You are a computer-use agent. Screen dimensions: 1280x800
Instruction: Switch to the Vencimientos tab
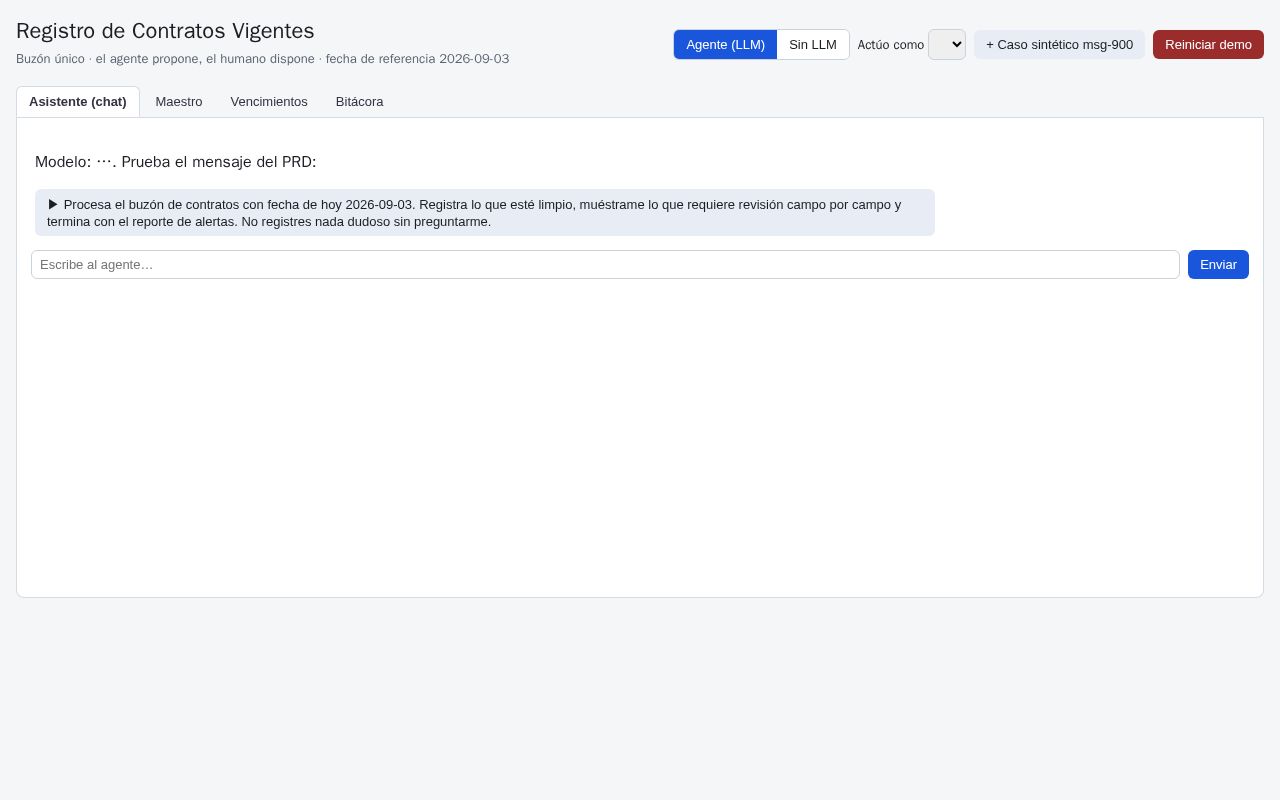pyautogui.click(x=269, y=102)
